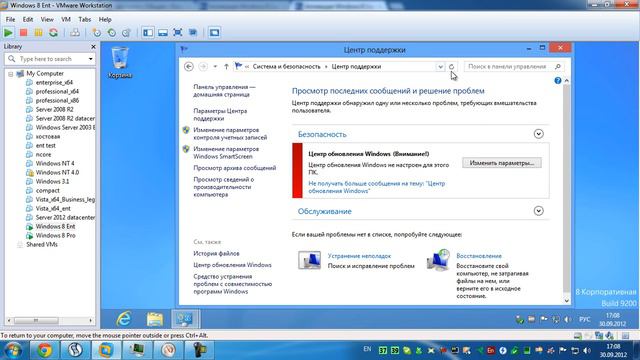Open the Edit menu
The height and width of the screenshot is (360, 640).
(x=28, y=19)
